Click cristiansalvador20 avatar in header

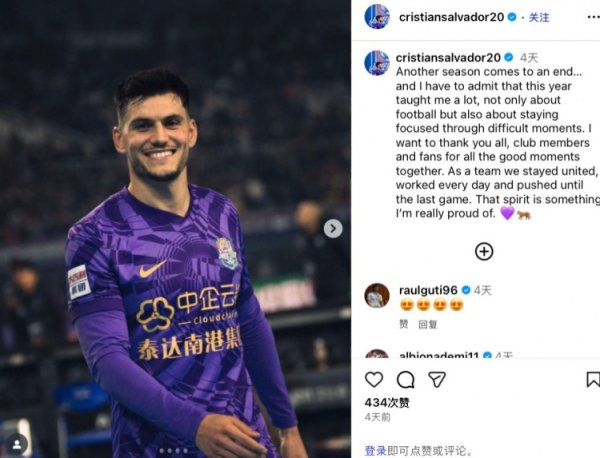377,16
